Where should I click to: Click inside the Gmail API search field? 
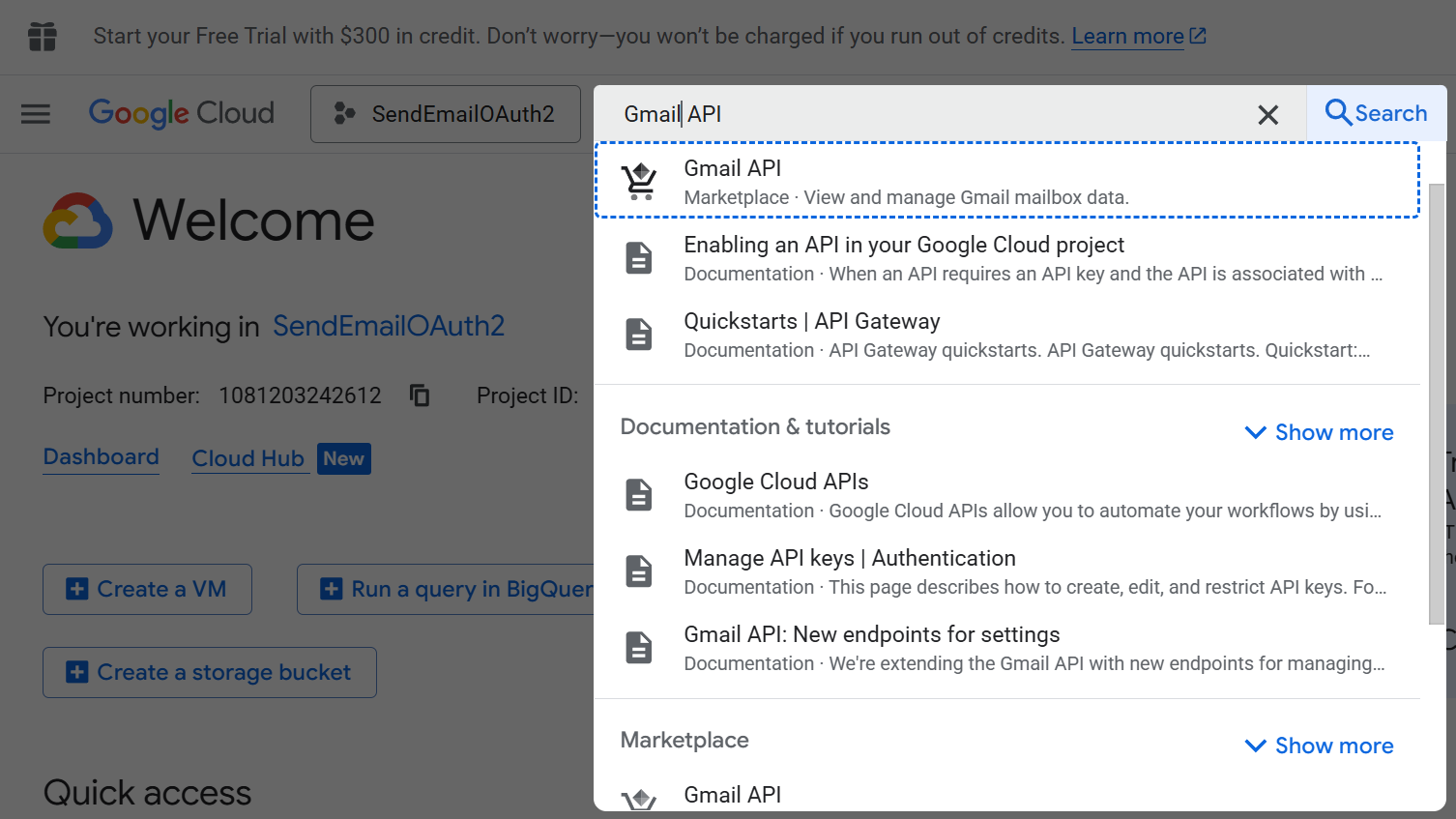(928, 114)
